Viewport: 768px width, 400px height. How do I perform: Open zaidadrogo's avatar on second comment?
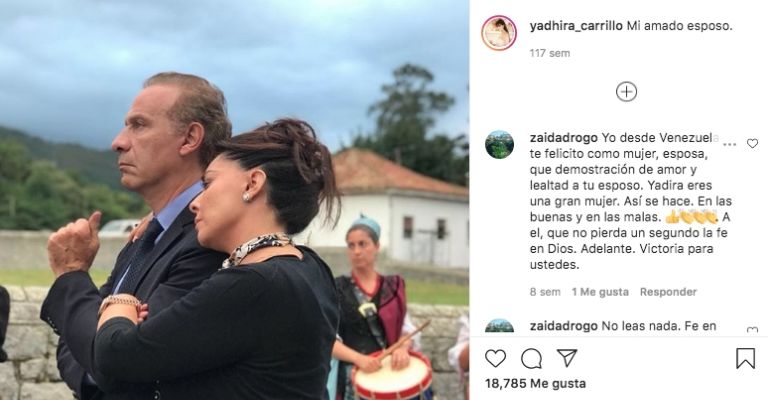point(499,327)
